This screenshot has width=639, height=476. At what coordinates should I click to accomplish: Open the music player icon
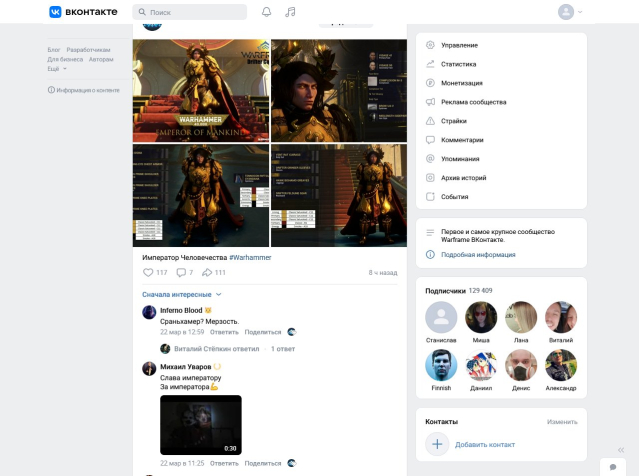tap(290, 12)
